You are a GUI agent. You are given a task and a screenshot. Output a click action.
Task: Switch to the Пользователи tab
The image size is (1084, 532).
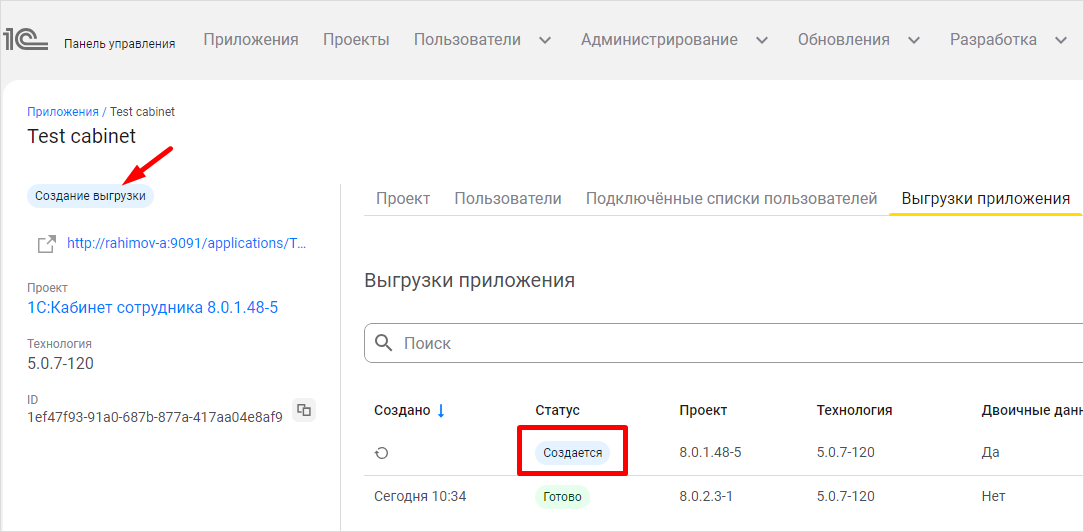(507, 199)
